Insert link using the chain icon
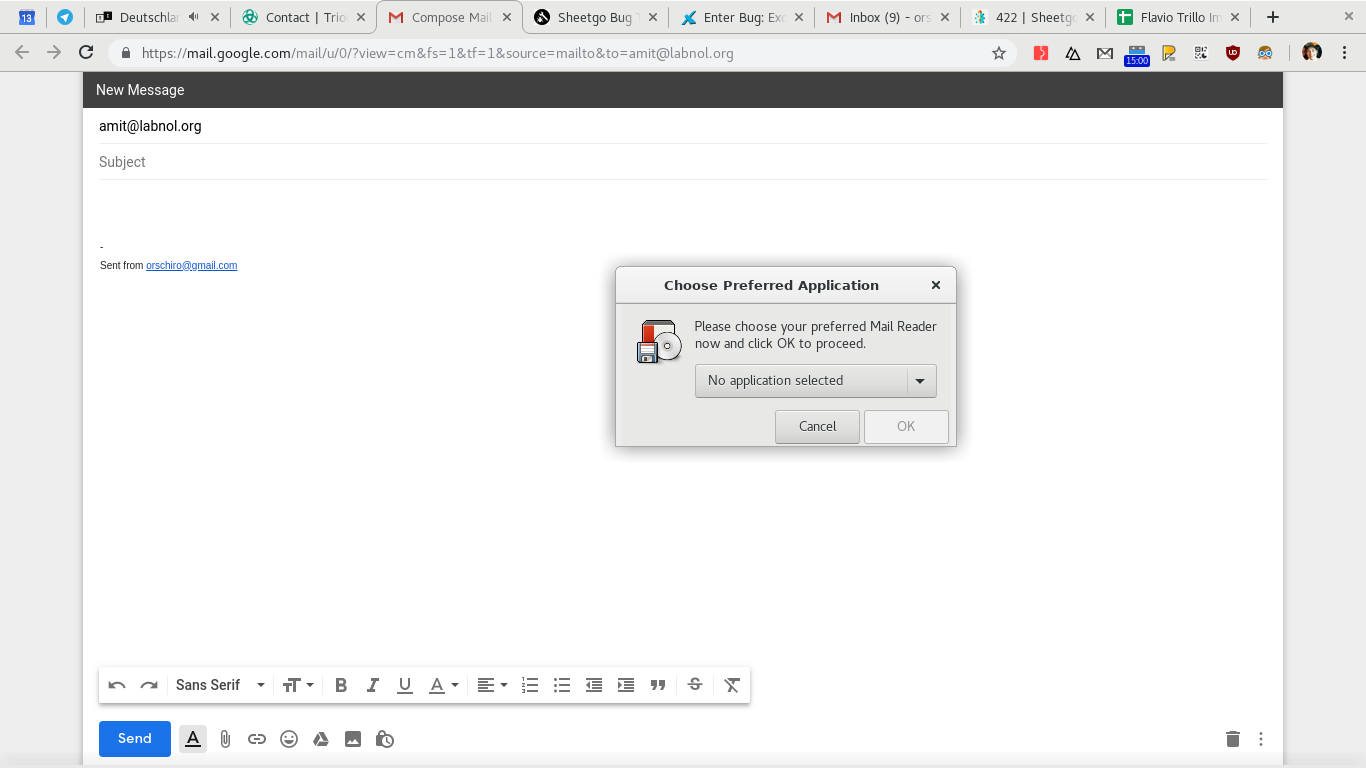This screenshot has height=768, width=1366. pyautogui.click(x=257, y=739)
